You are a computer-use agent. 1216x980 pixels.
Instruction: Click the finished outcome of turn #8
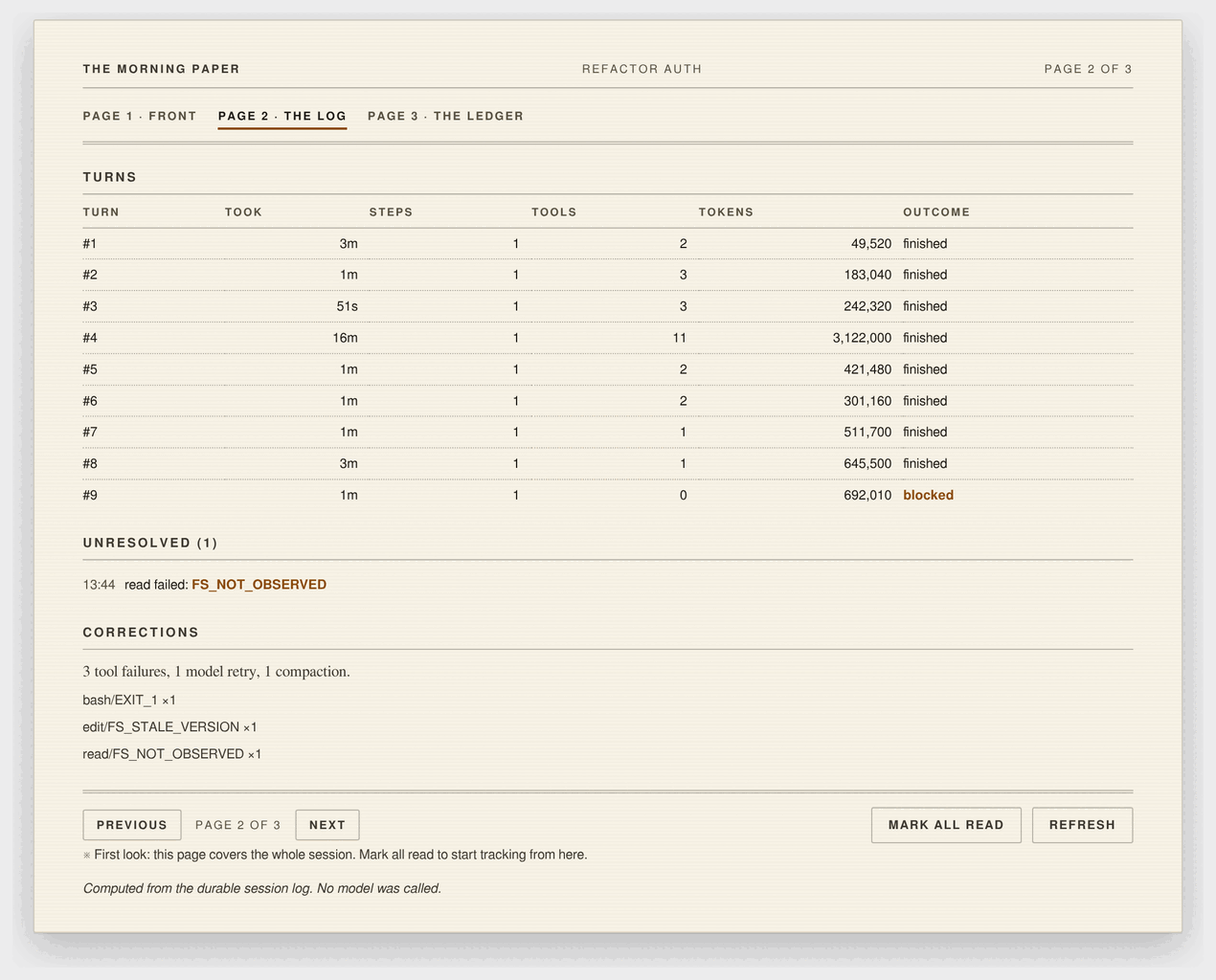point(925,463)
